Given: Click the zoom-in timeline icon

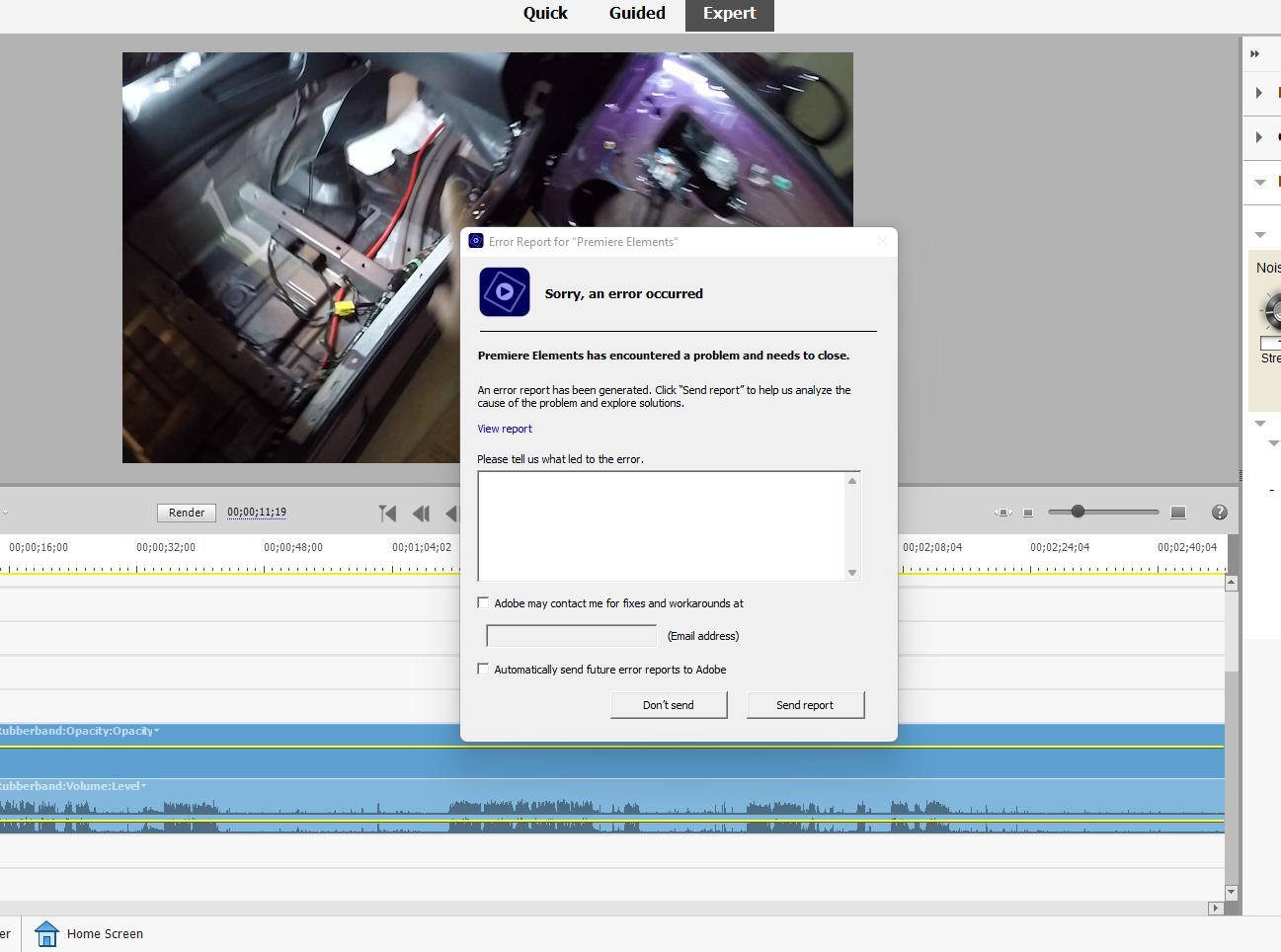Looking at the screenshot, I should [1177, 513].
